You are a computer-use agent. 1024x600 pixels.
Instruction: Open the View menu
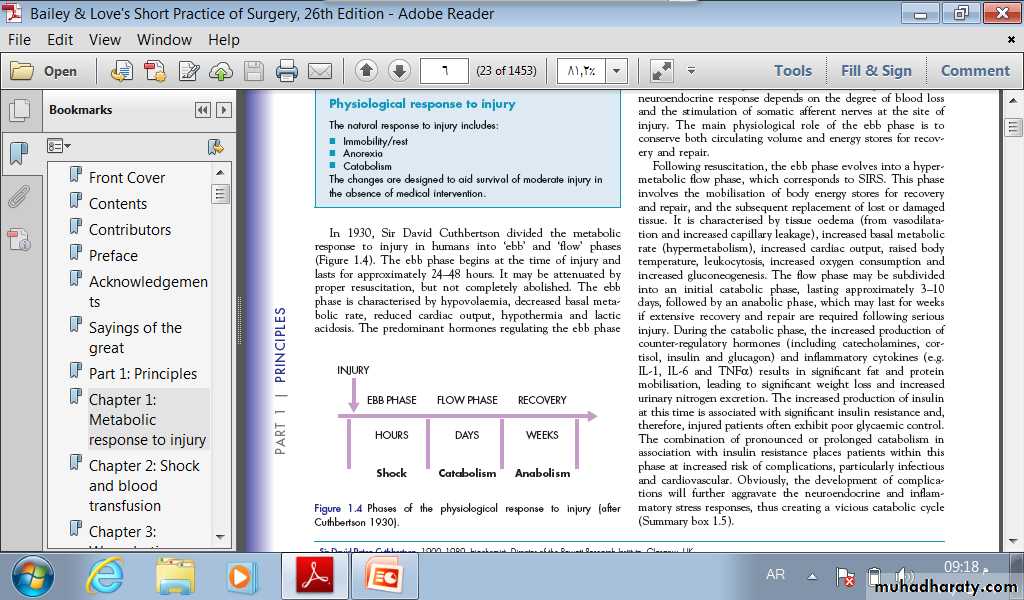pyautogui.click(x=105, y=40)
